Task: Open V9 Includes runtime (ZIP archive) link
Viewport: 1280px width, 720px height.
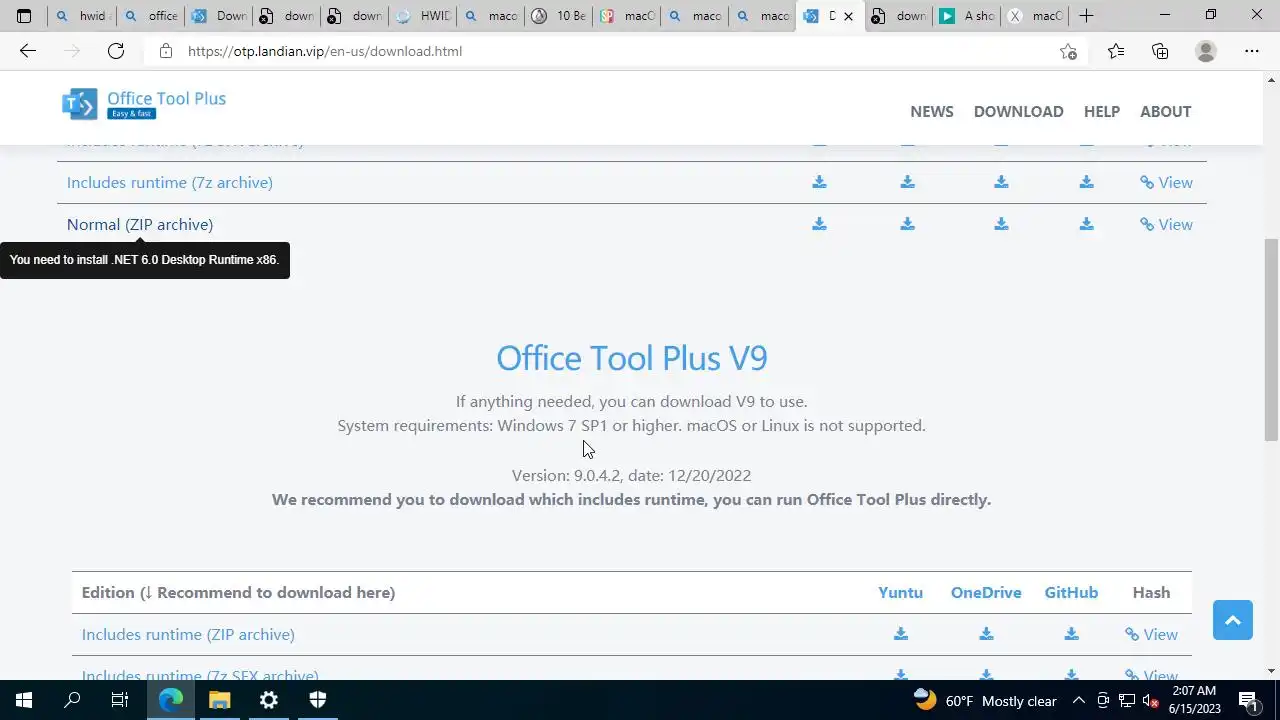Action: tap(188, 634)
